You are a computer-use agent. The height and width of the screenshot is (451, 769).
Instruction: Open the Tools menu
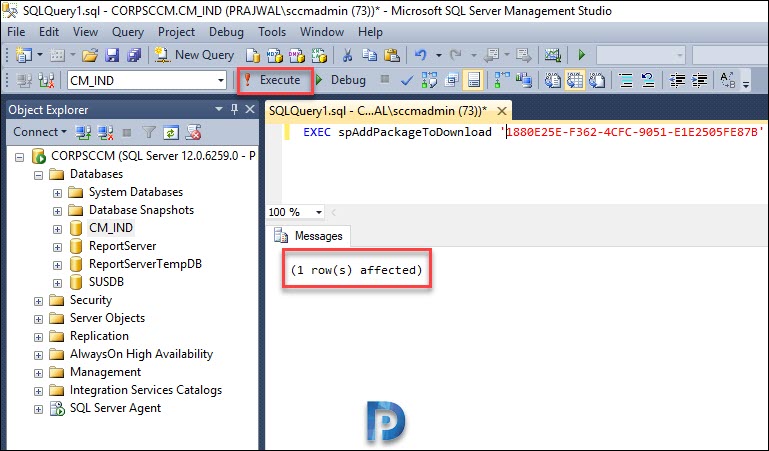click(272, 32)
